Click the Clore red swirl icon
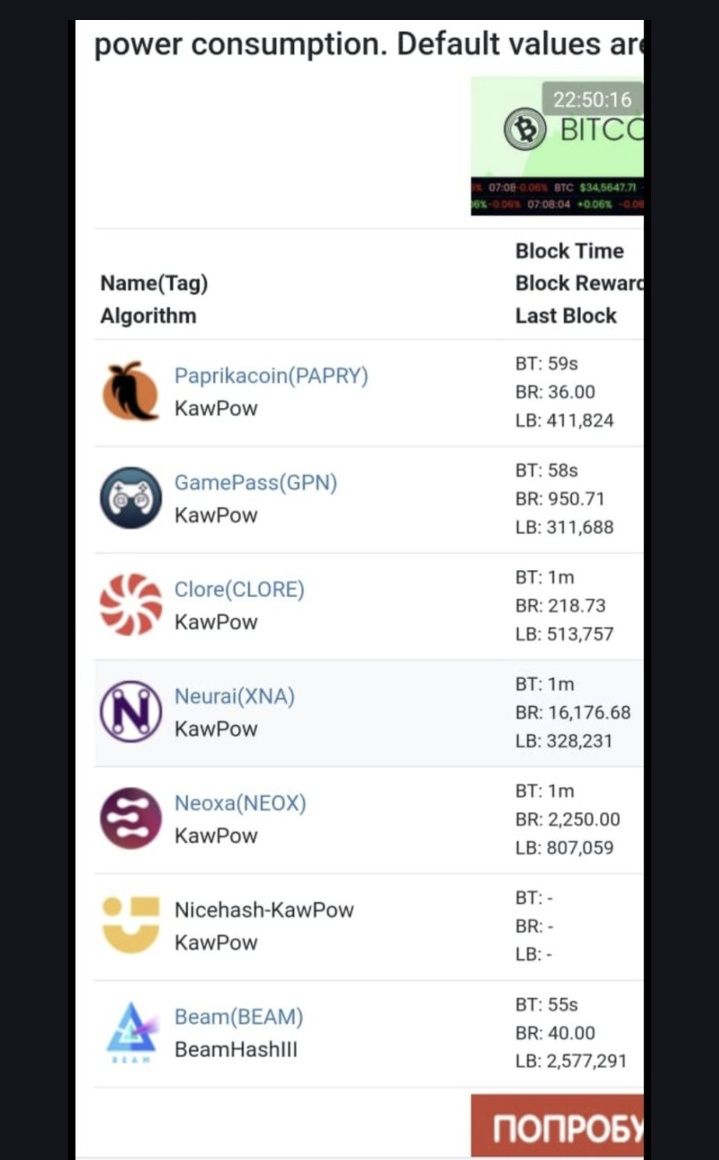Viewport: 719px width, 1160px height. [x=131, y=604]
